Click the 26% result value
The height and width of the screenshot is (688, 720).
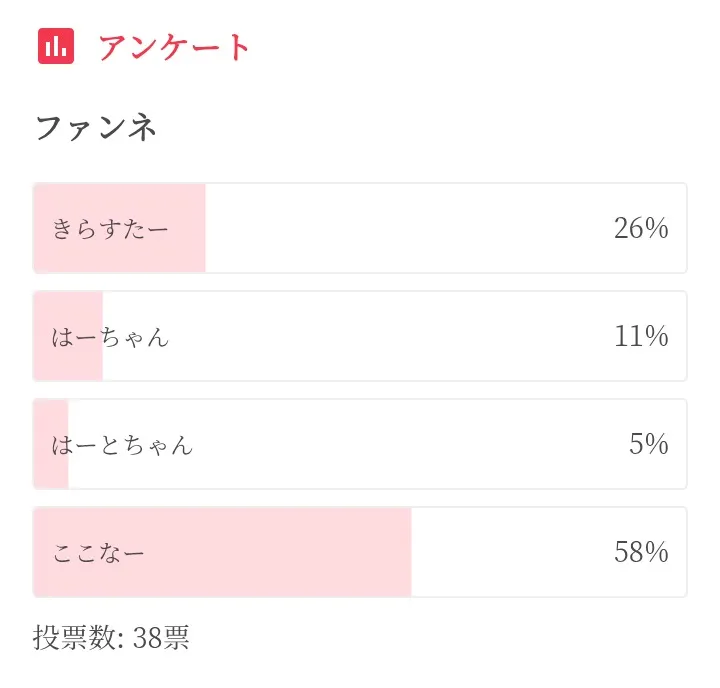pos(640,229)
